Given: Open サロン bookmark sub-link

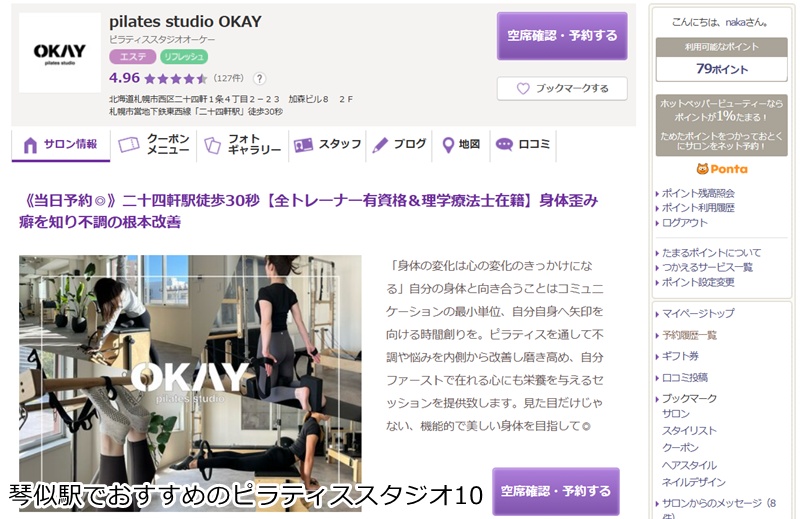Looking at the screenshot, I should click(x=676, y=414).
